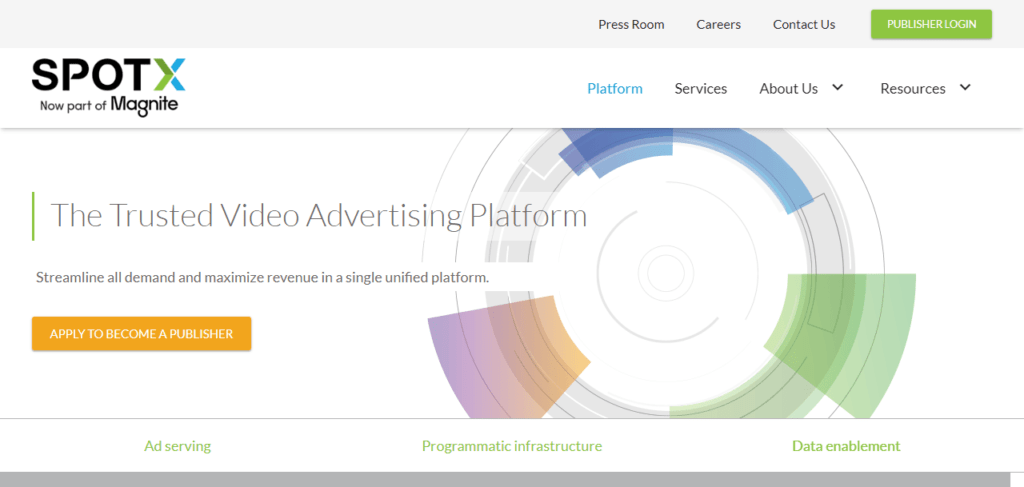
Task: Select the Data enablement tab
Action: point(846,446)
